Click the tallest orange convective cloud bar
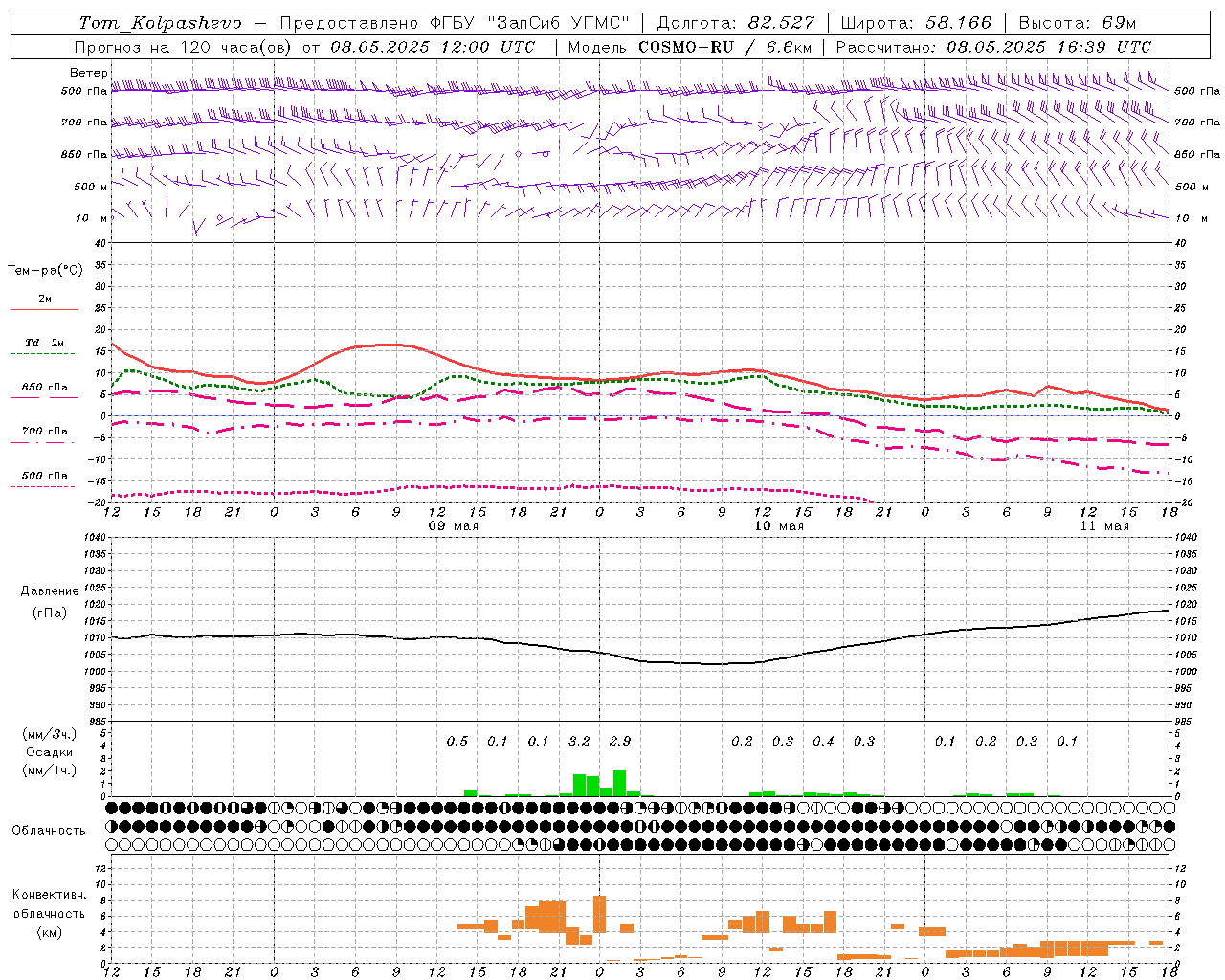The image size is (1225, 980). (599, 915)
